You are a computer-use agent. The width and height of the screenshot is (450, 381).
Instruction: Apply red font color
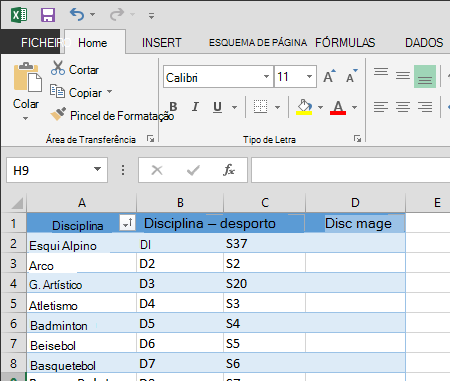tap(338, 107)
